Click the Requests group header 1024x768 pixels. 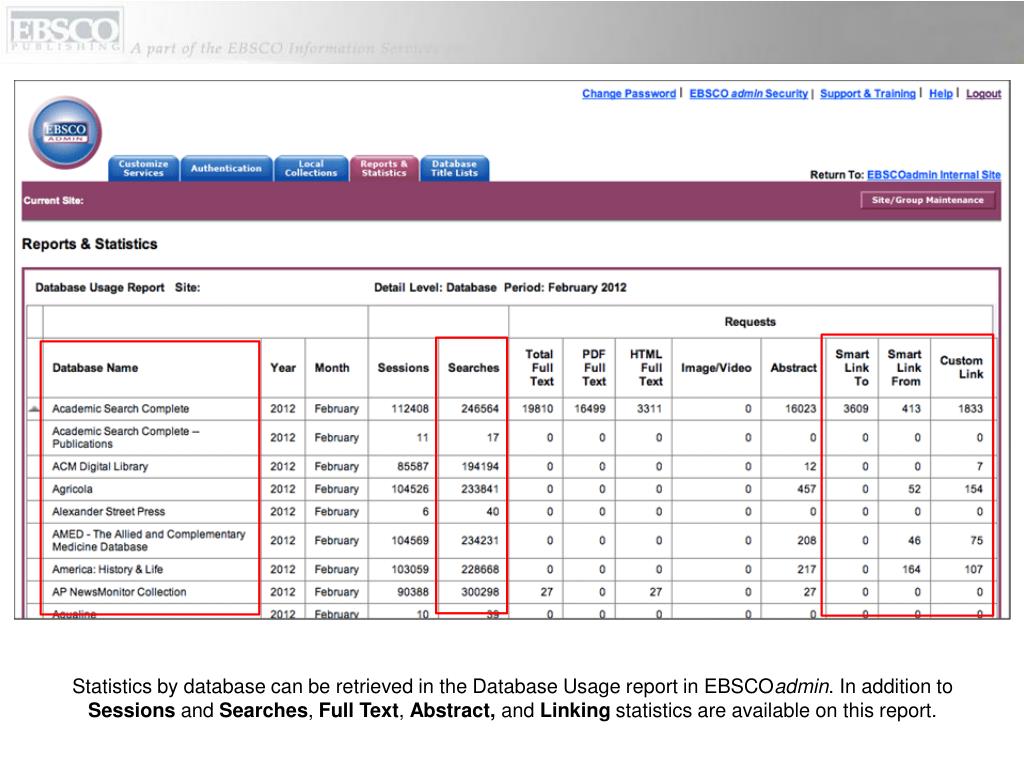tap(750, 322)
